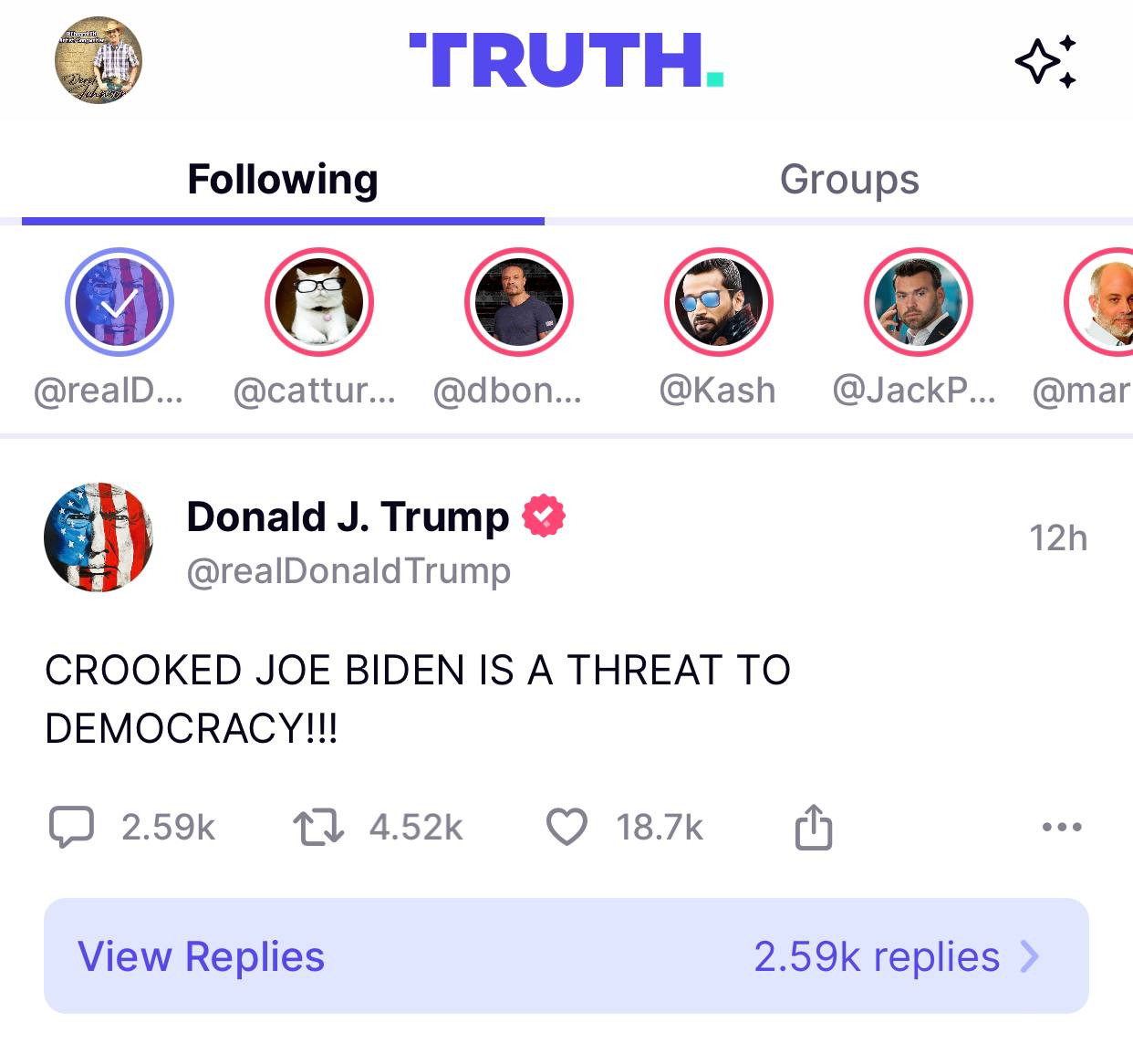Open the partially visible @mar story avatar
Viewport: 1133px width, 1064px height.
click(1099, 302)
